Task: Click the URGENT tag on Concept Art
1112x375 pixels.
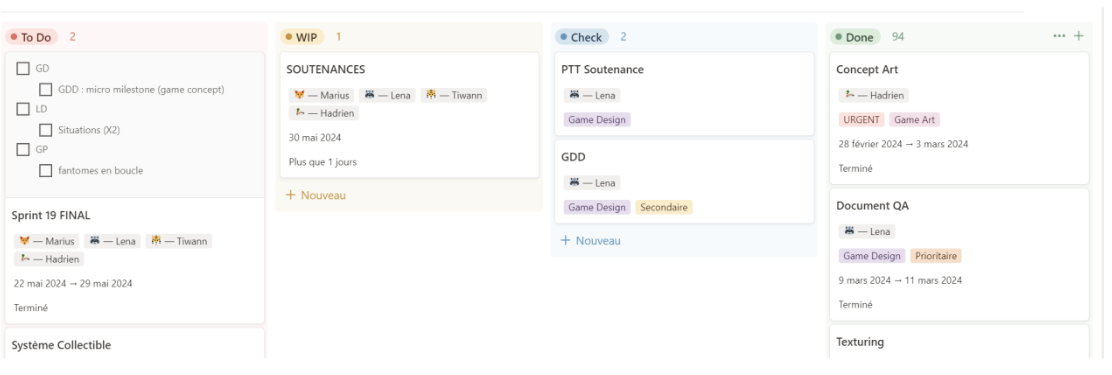Action: [x=862, y=120]
